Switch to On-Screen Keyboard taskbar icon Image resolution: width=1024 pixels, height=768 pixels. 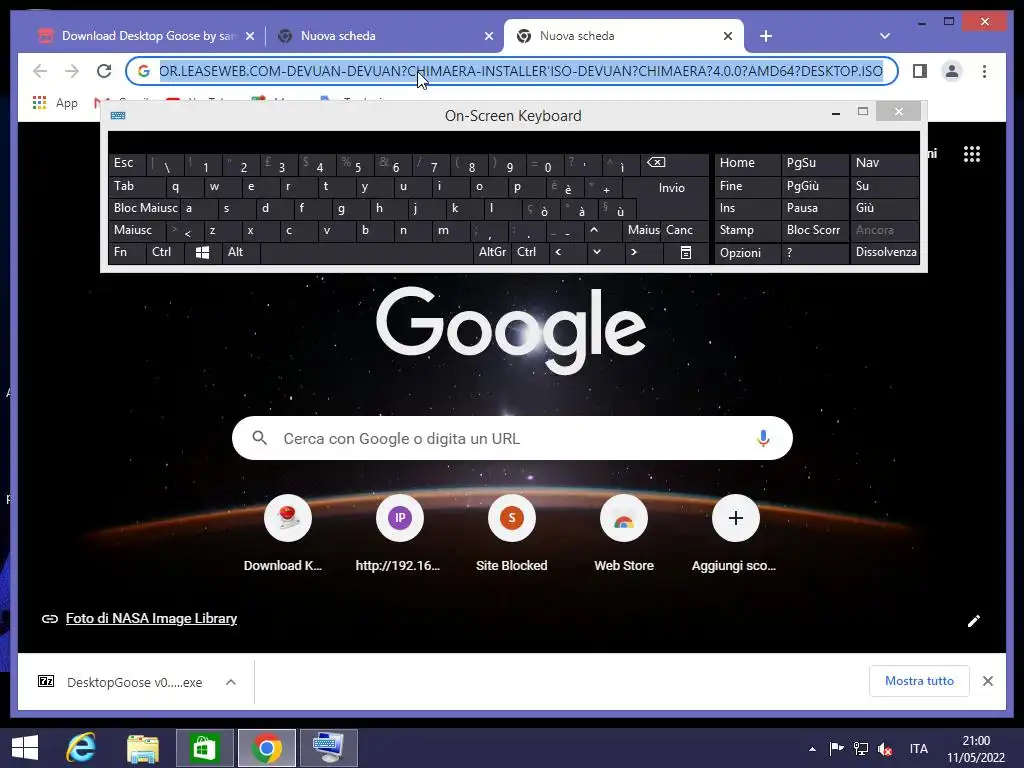328,748
